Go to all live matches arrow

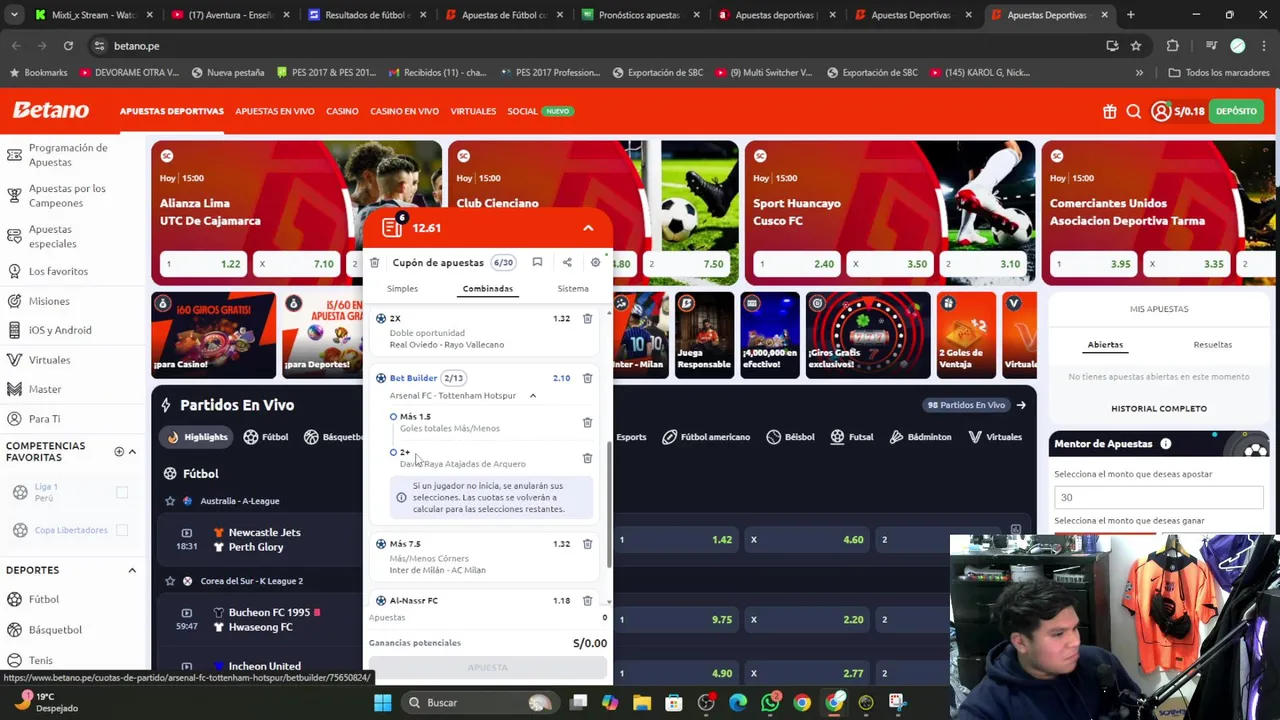[x=1021, y=405]
